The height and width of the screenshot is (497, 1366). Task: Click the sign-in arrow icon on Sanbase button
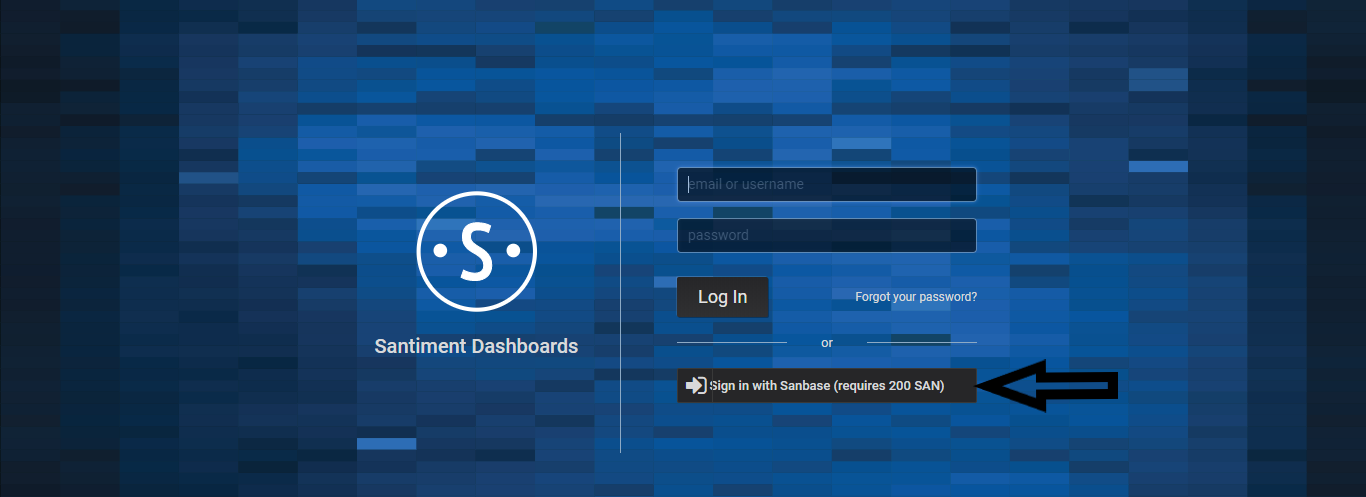tap(697, 385)
